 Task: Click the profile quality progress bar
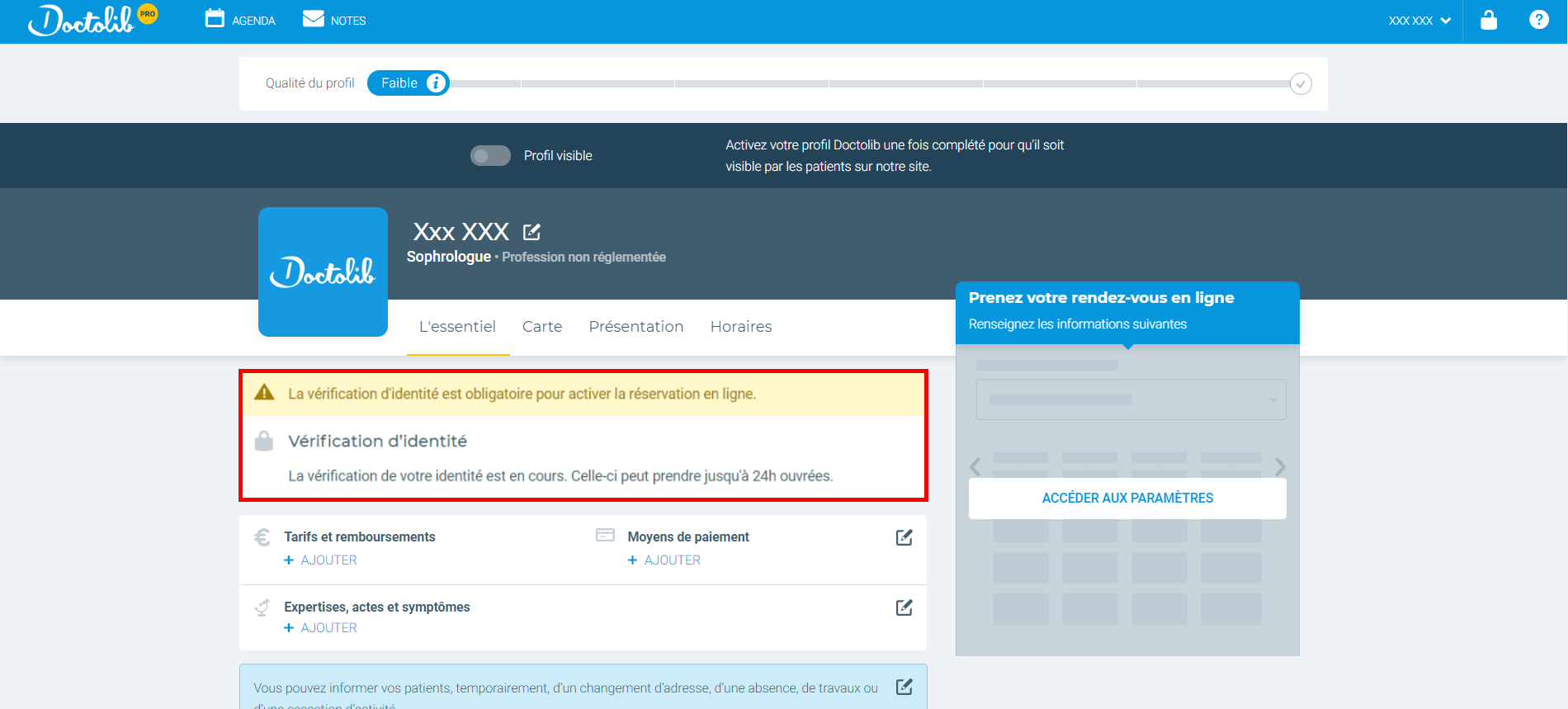point(870,84)
